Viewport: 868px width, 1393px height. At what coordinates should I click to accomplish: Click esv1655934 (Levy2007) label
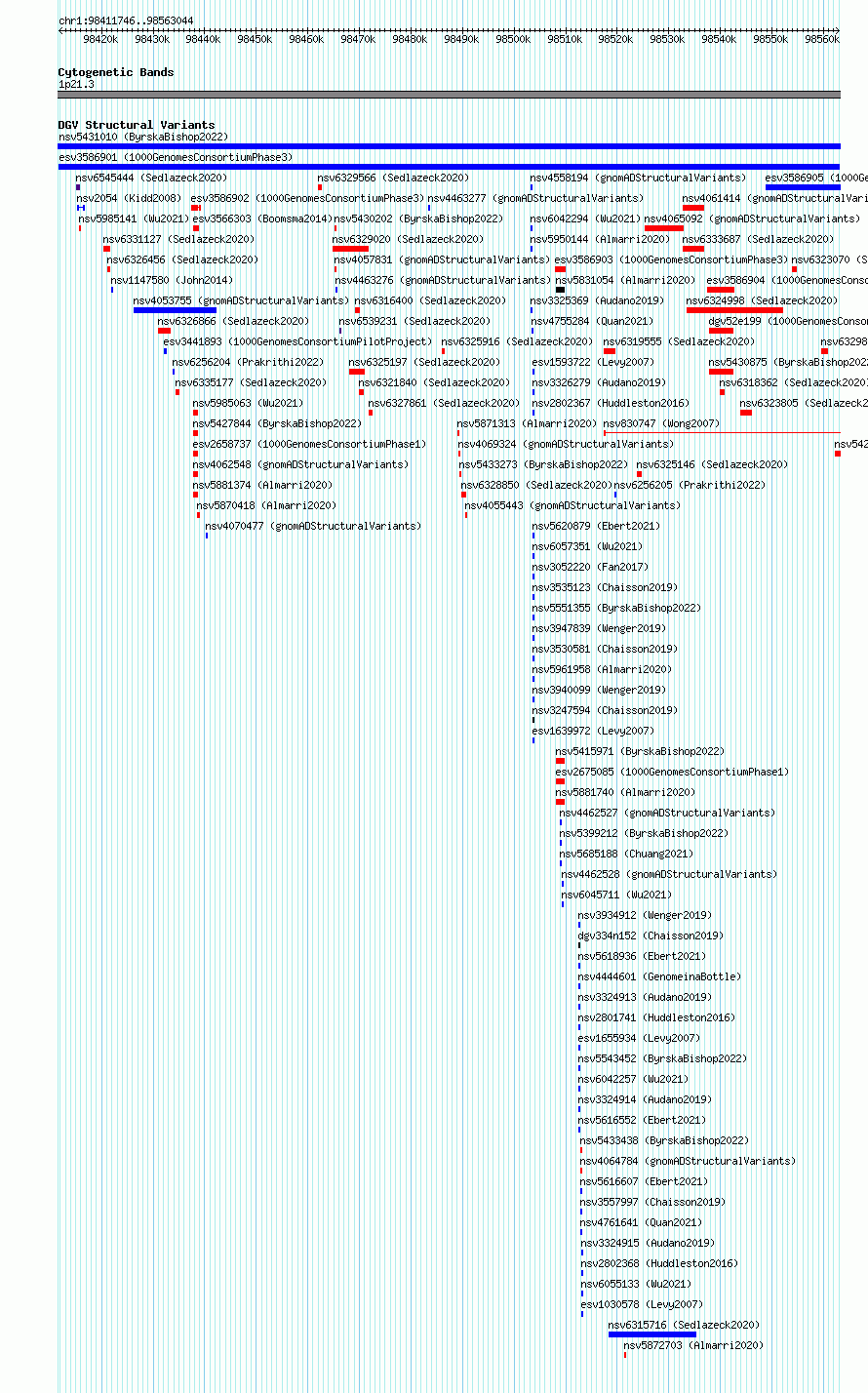pos(639,1039)
